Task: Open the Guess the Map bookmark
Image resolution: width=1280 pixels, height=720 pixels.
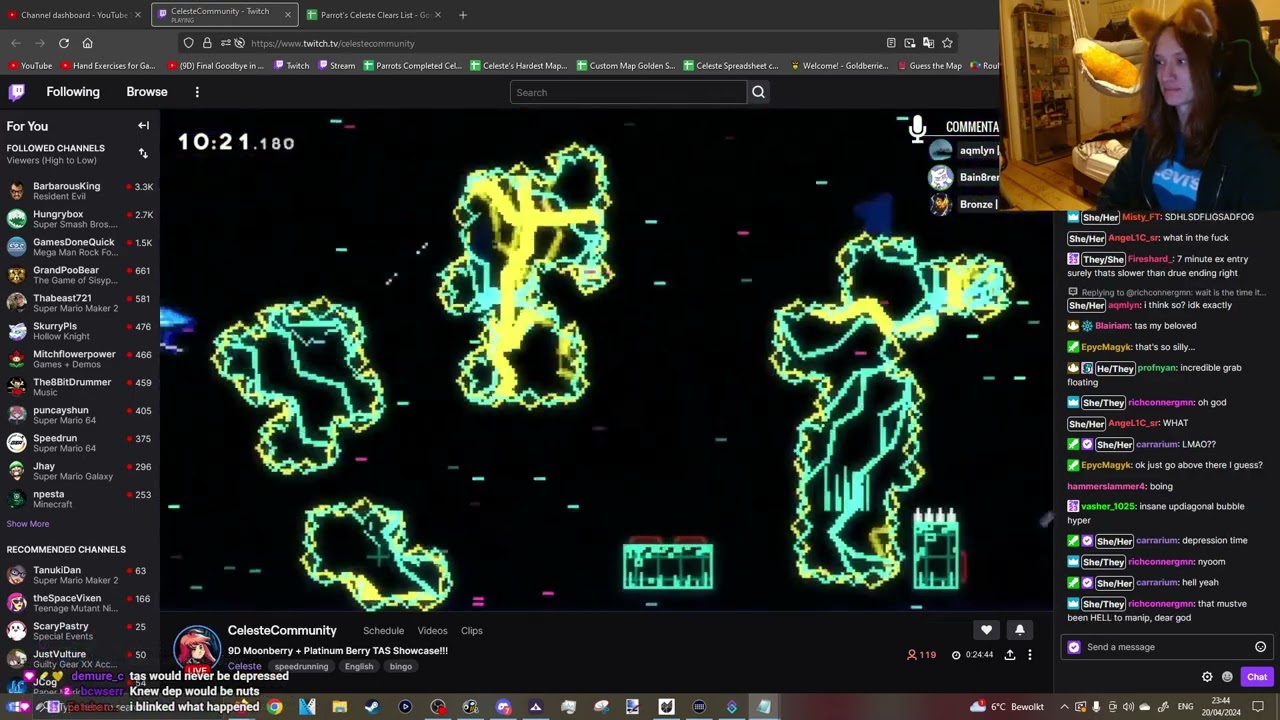Action: (x=929, y=66)
